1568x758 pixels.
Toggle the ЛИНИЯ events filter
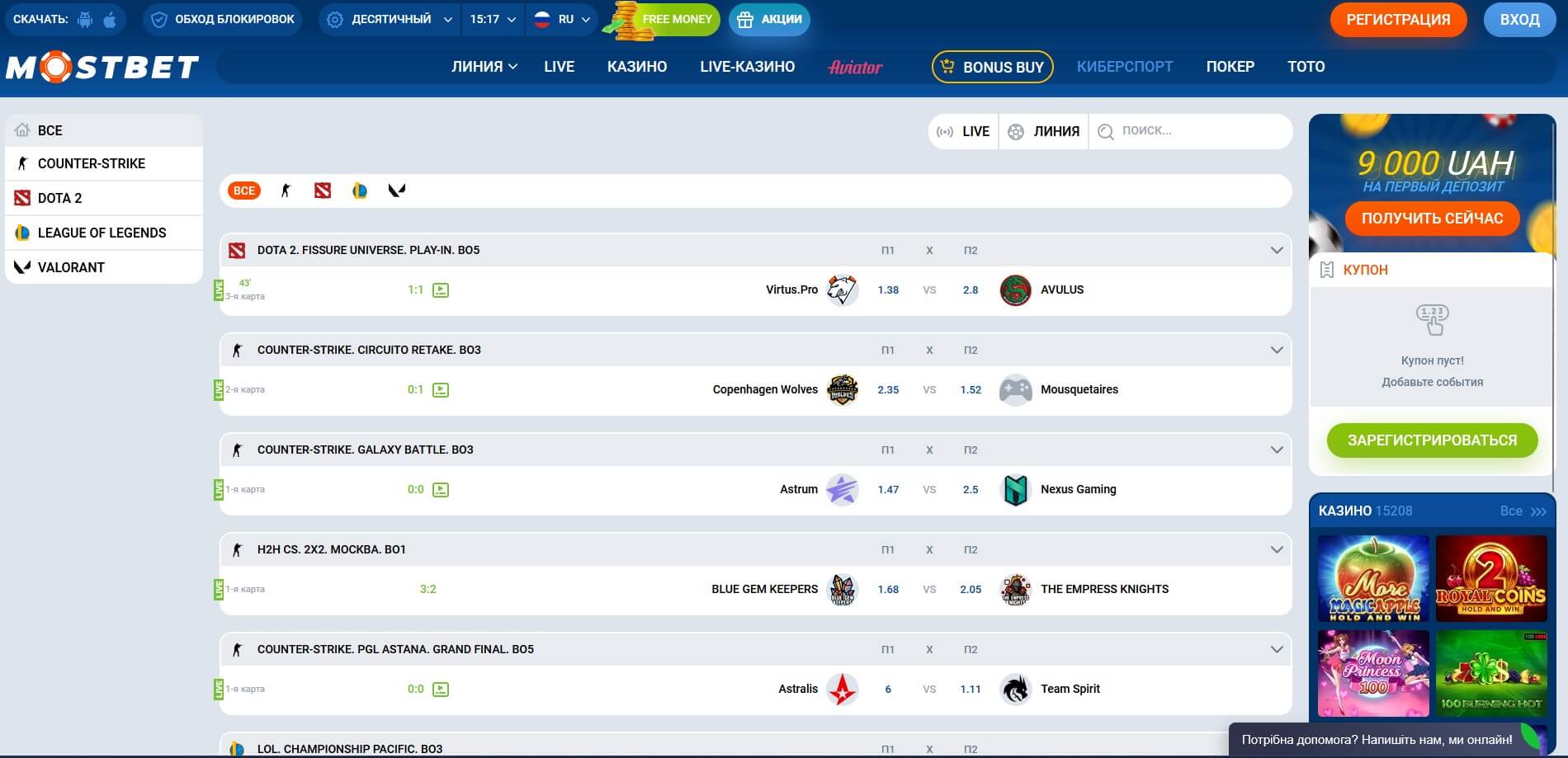tap(1044, 131)
